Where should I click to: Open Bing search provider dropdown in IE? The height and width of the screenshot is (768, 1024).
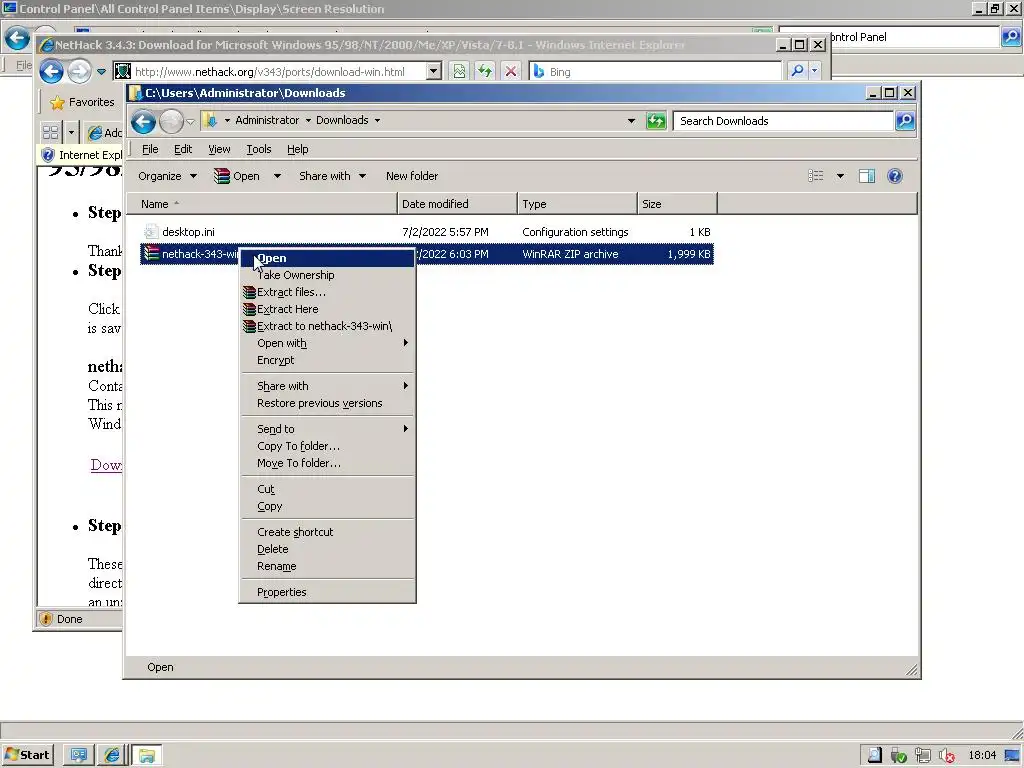pyautogui.click(x=814, y=71)
